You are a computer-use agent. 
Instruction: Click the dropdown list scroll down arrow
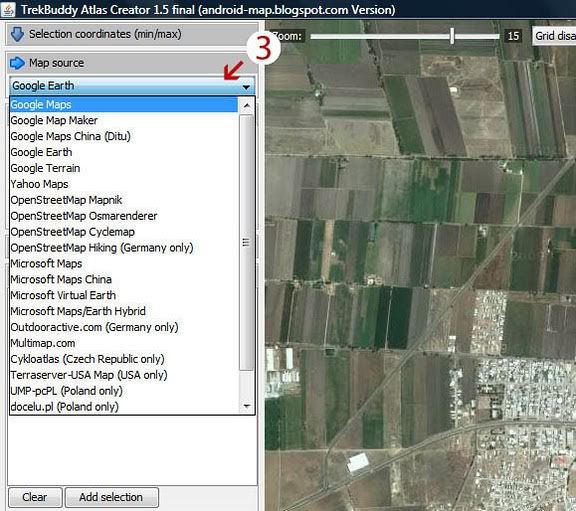tap(247, 406)
